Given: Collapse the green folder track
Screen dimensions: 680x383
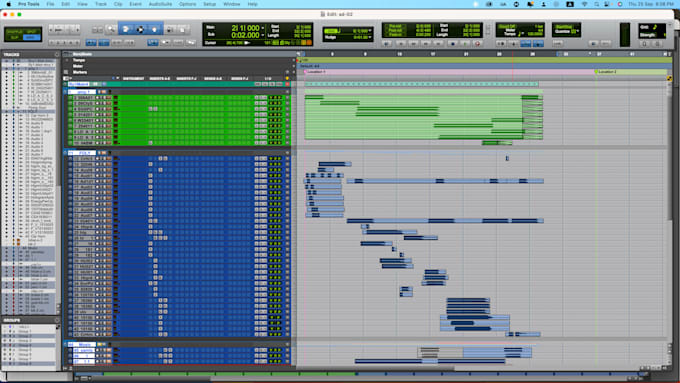Looking at the screenshot, I should point(65,92).
